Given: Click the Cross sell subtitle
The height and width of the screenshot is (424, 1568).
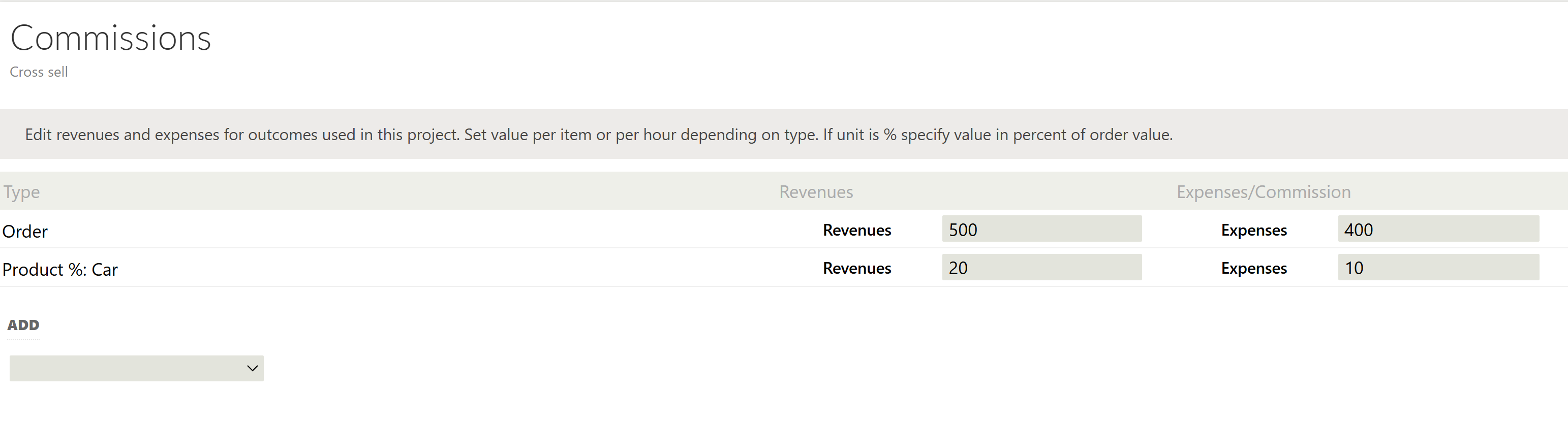Looking at the screenshot, I should click(x=38, y=72).
